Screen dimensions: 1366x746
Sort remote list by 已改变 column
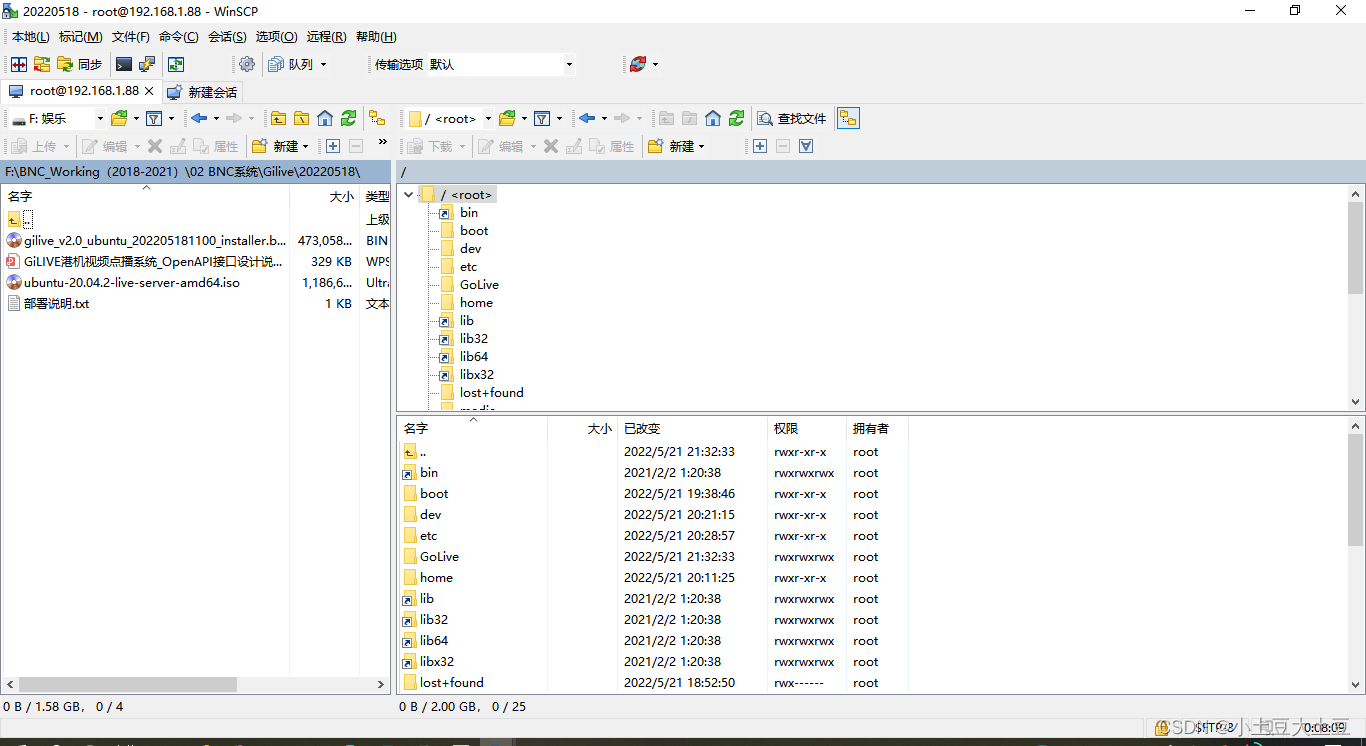691,428
